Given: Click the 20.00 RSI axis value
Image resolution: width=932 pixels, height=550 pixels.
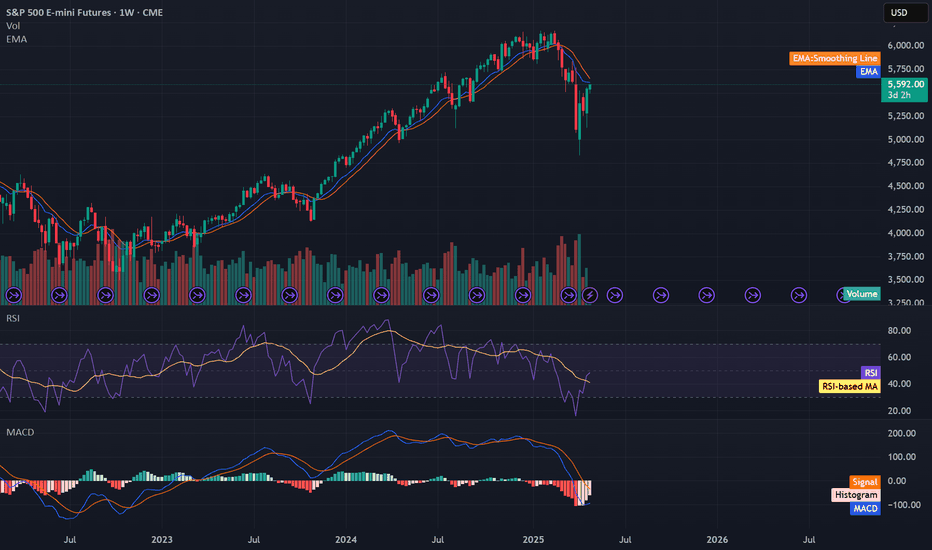Looking at the screenshot, I should [899, 411].
